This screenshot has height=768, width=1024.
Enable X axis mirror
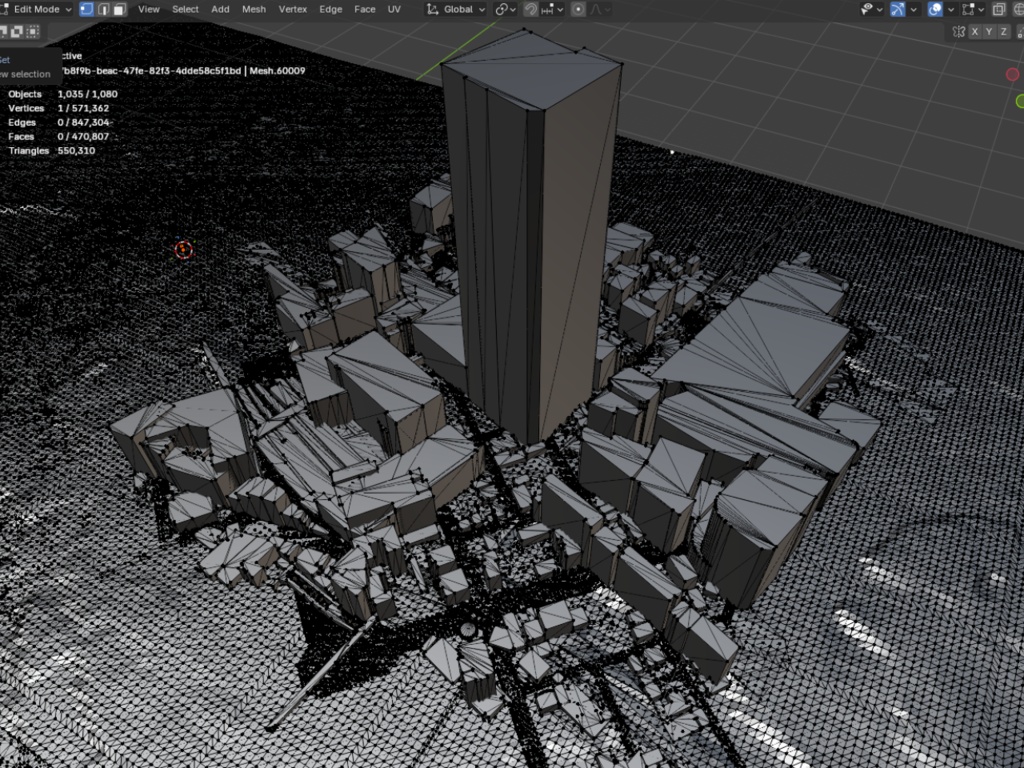pos(975,31)
